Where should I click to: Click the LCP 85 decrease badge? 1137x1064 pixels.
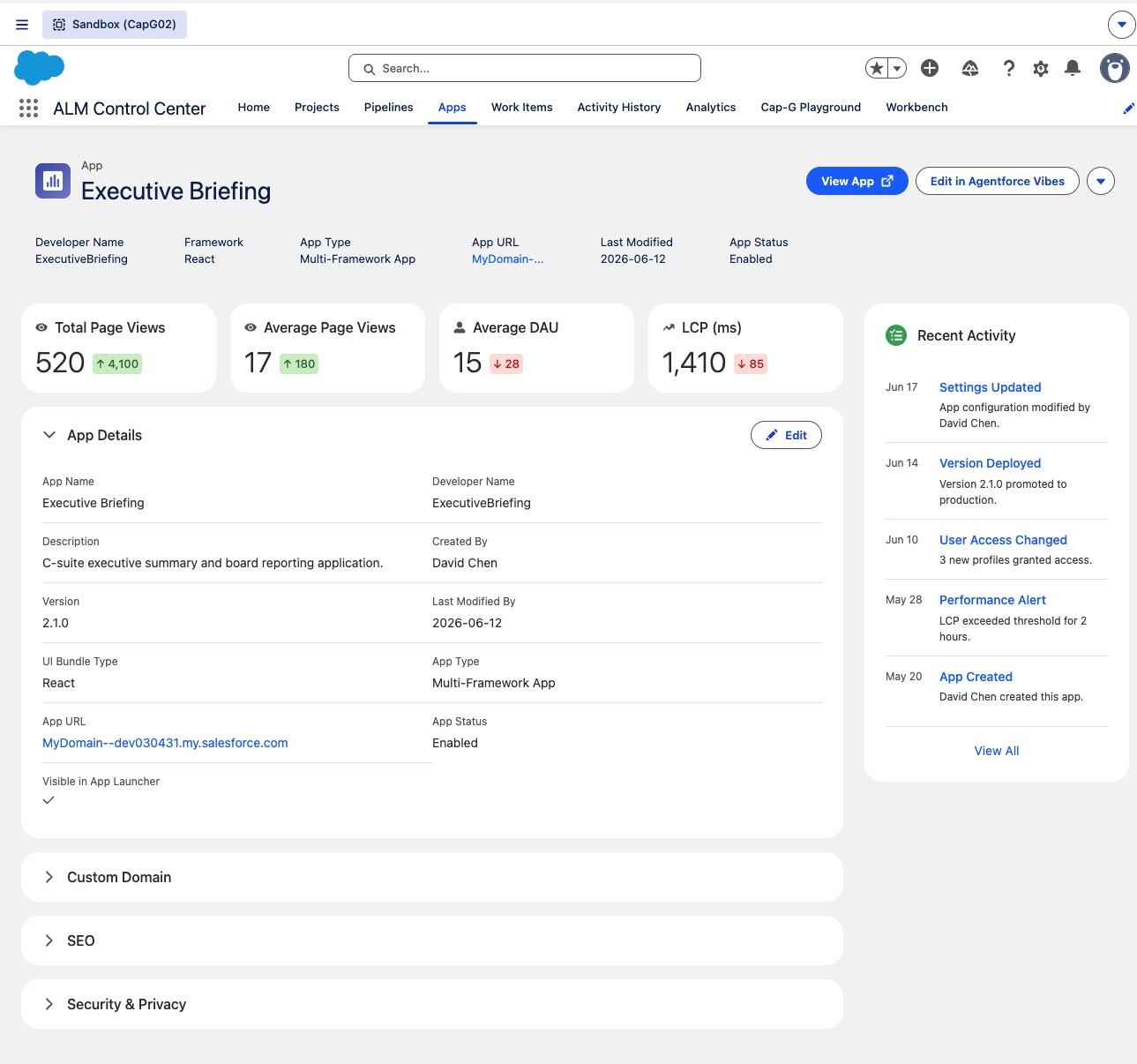click(x=751, y=363)
